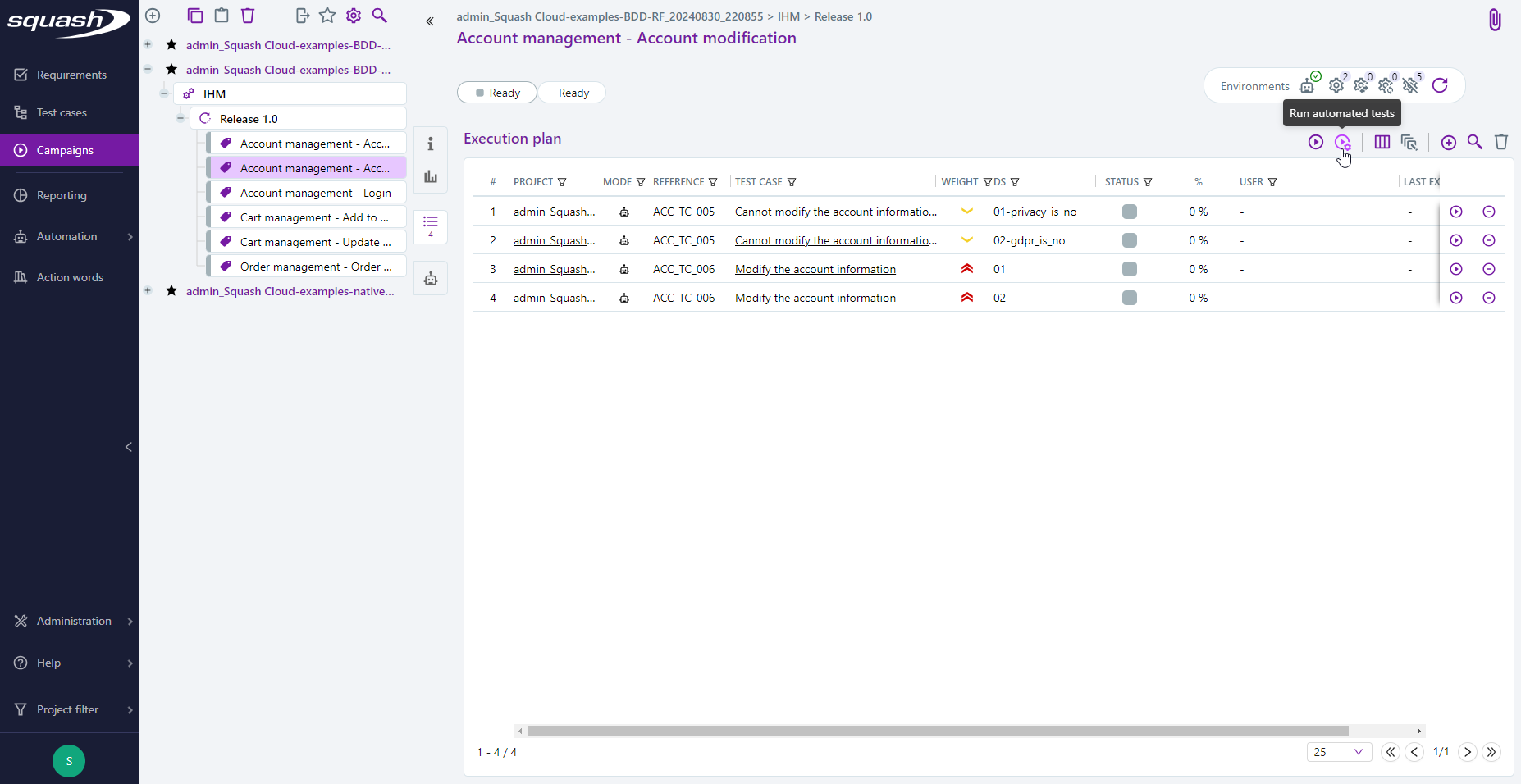Add test cases with the plus icon
1521x784 pixels.
pos(1448,142)
